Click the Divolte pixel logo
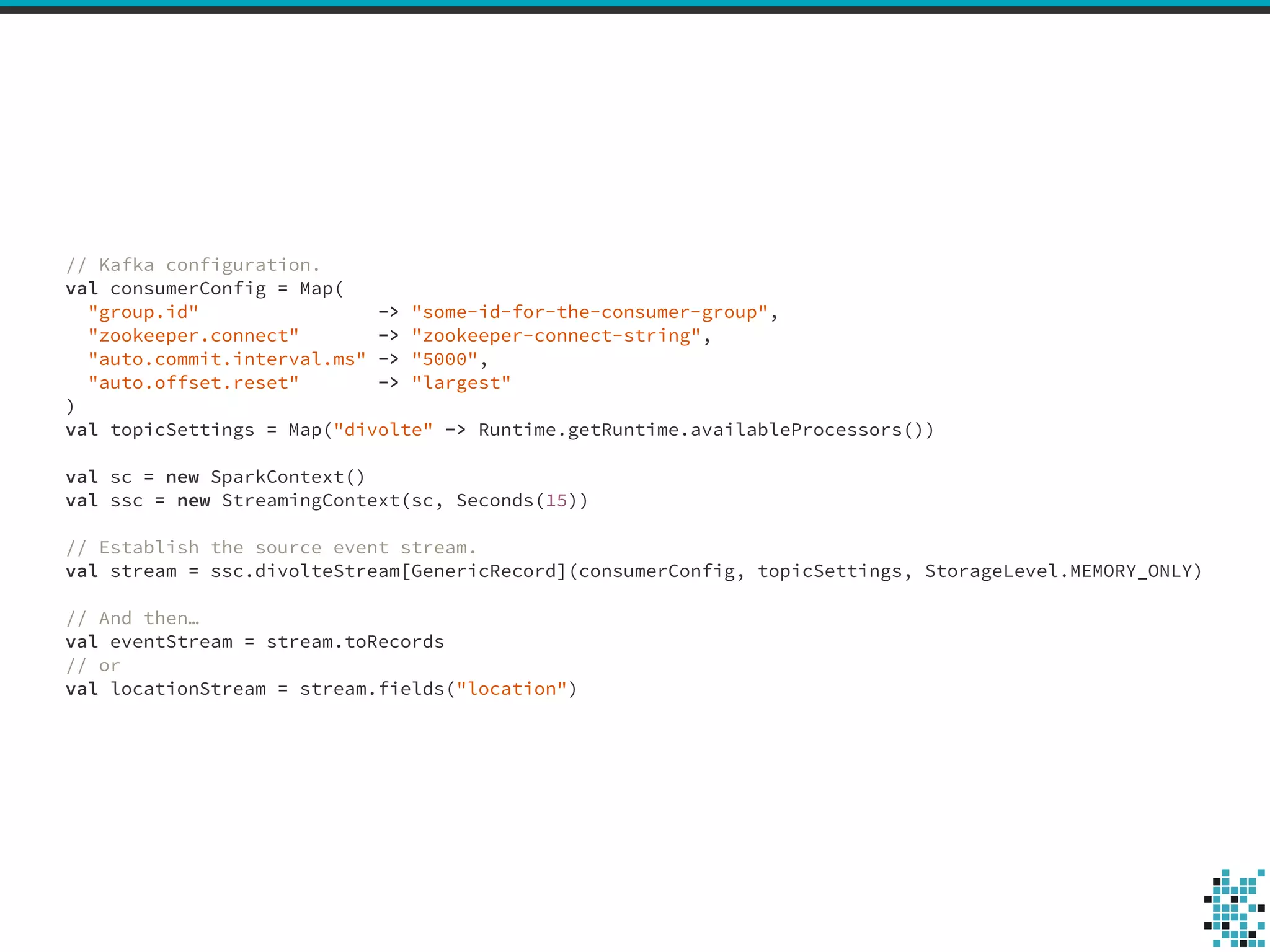1270x952 pixels. [x=1234, y=908]
